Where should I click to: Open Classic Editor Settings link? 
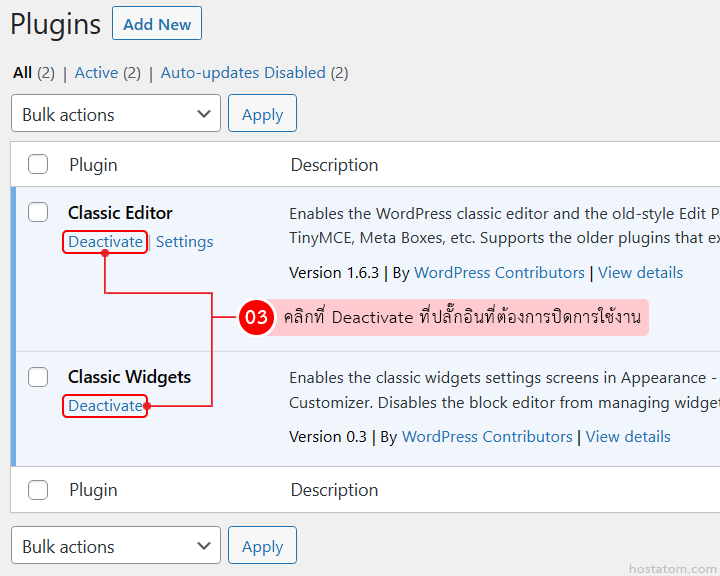click(x=184, y=242)
